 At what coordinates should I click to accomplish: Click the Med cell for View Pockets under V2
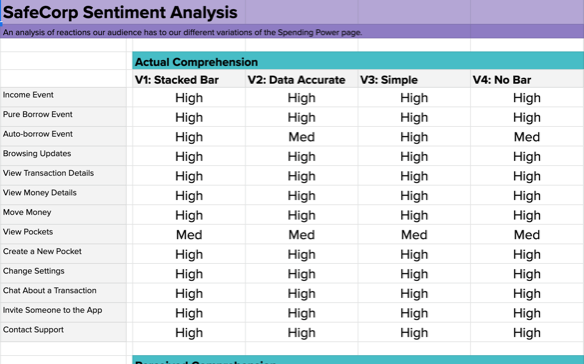tap(302, 235)
